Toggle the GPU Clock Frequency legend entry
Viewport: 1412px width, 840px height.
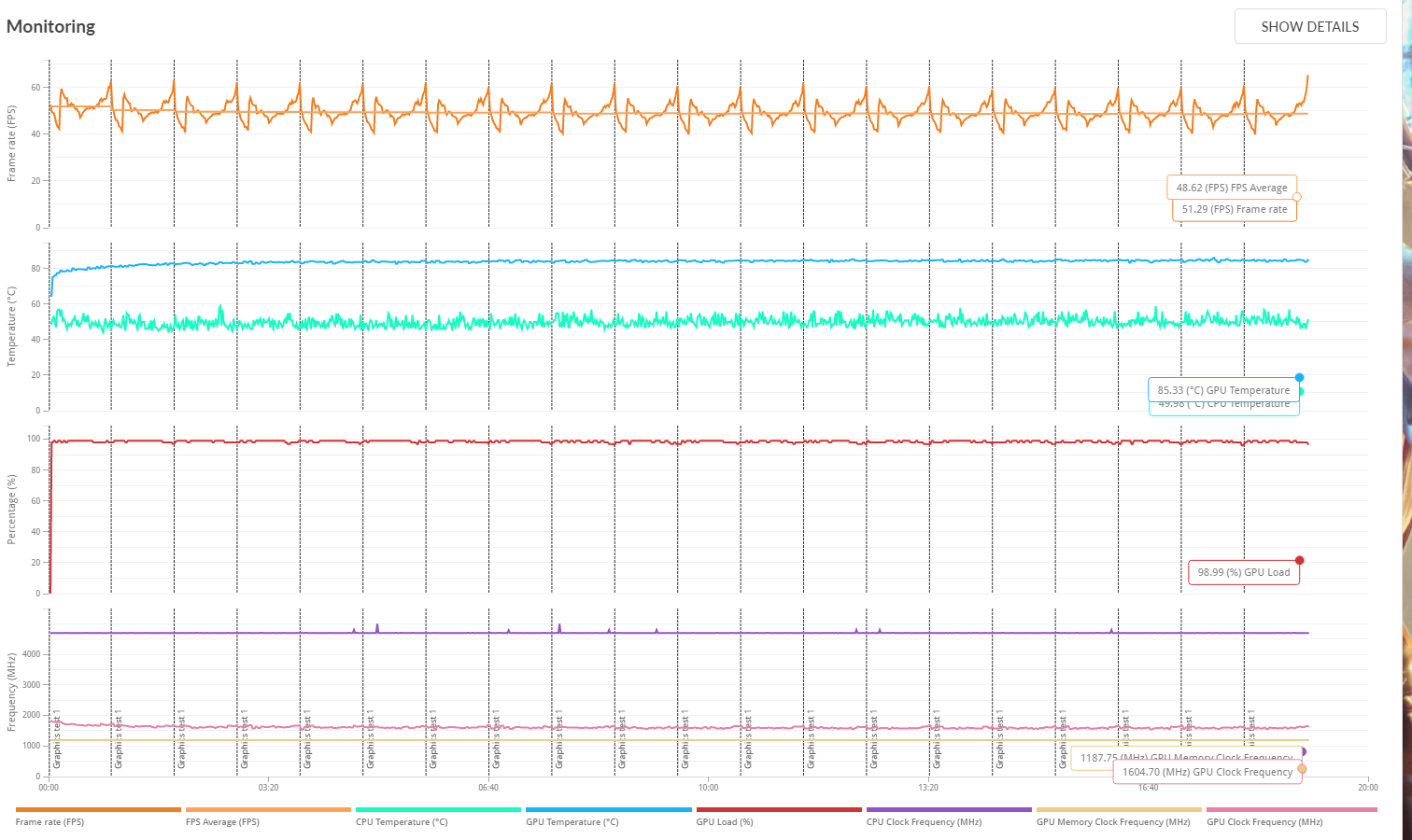[x=1264, y=821]
